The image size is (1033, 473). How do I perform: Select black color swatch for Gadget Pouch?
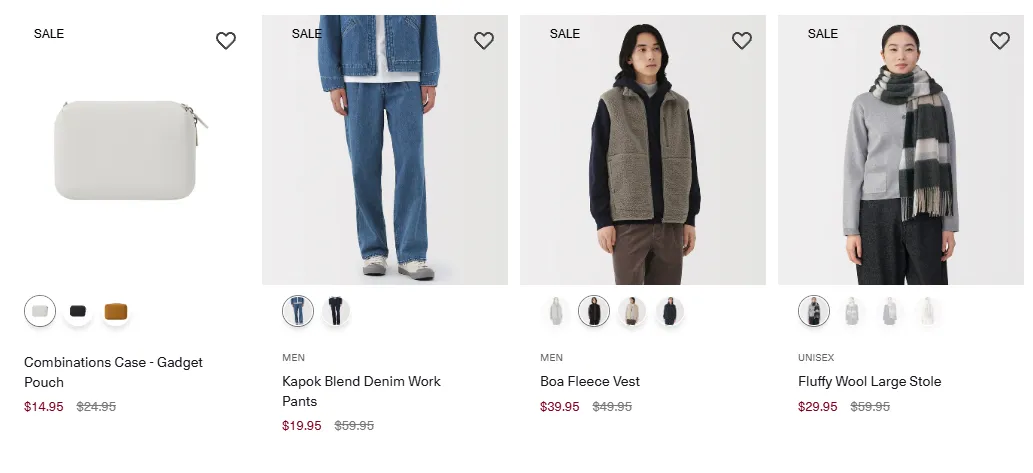coord(78,311)
